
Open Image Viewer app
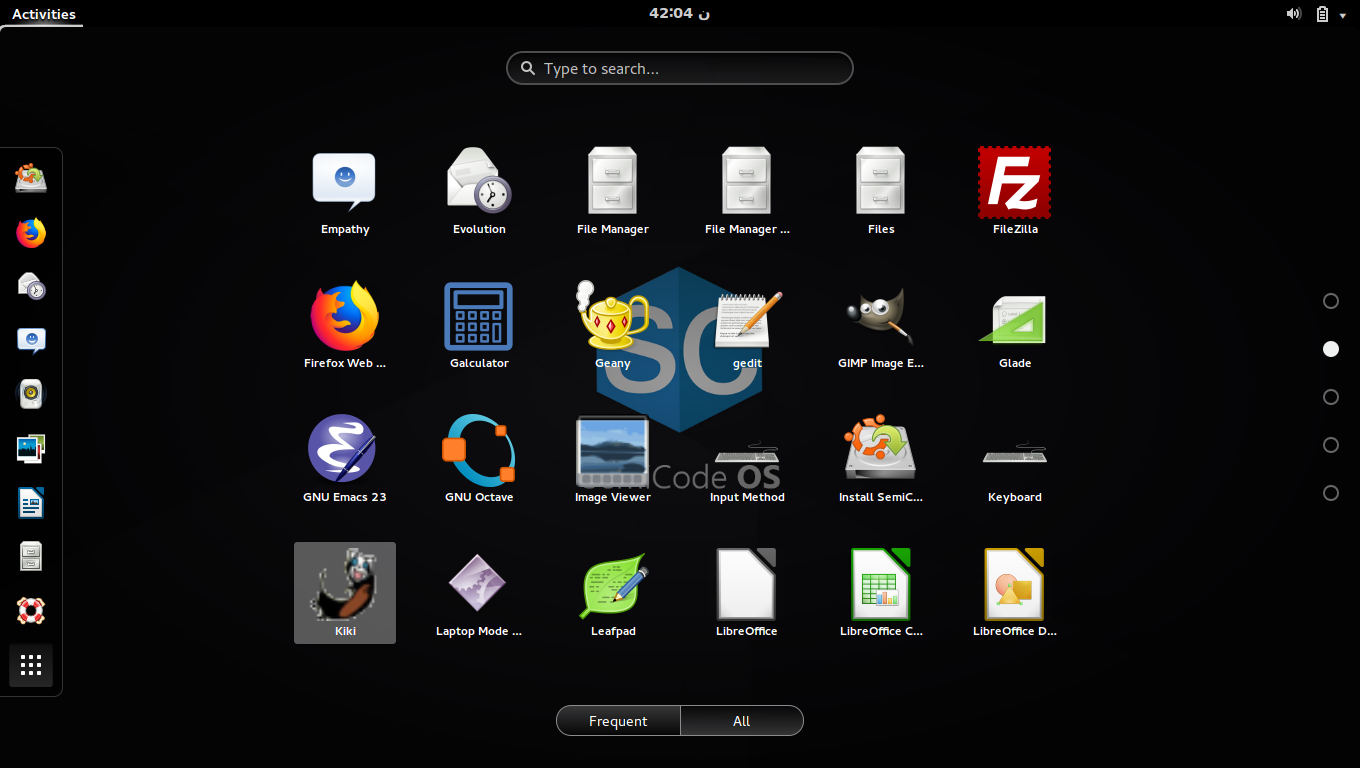tap(613, 459)
